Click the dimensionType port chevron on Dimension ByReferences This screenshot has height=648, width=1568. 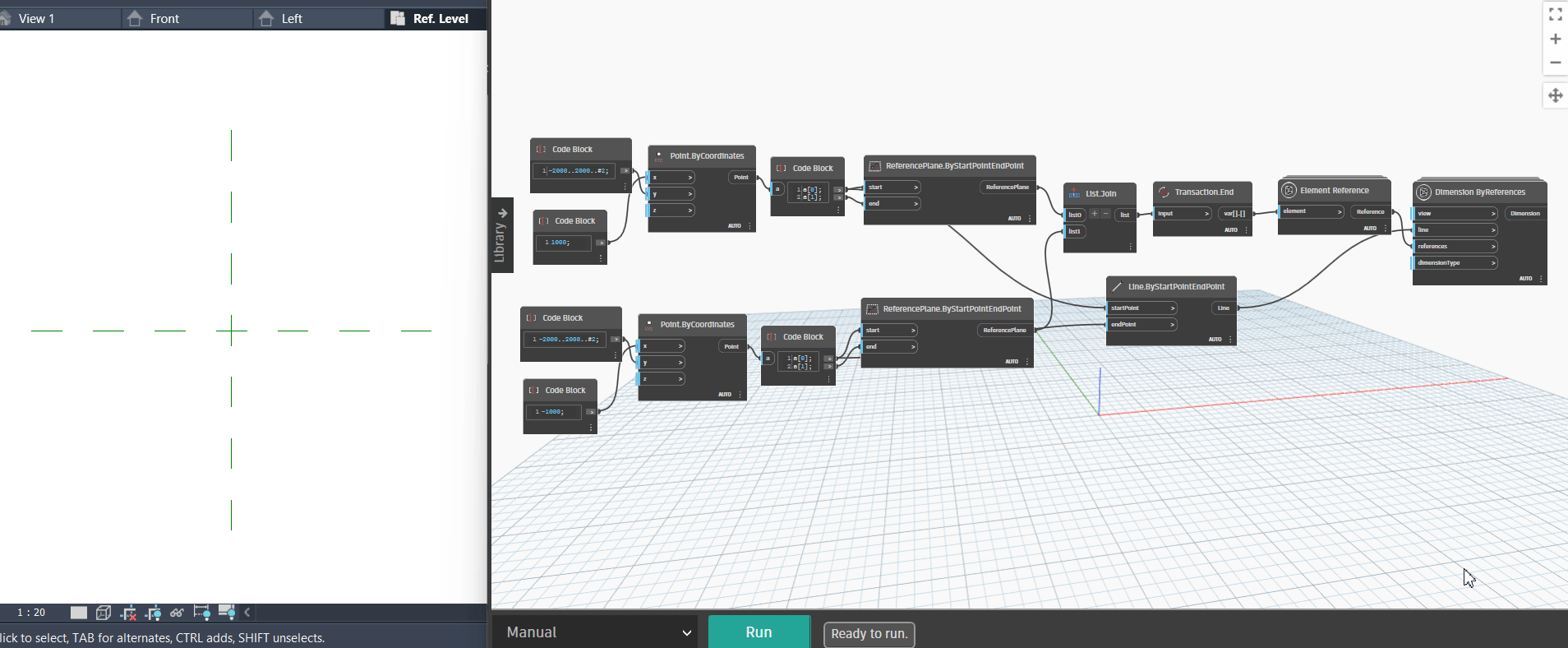[1493, 262]
